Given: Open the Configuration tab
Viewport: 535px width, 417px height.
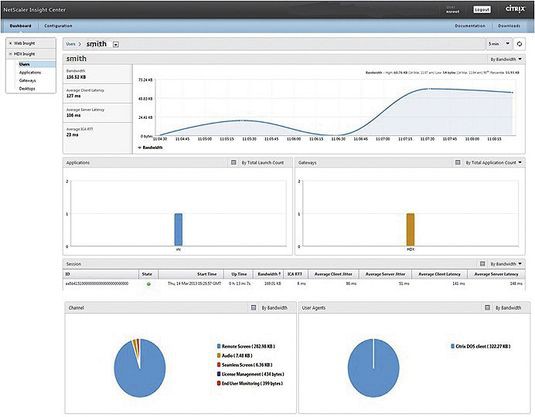Looking at the screenshot, I should coord(58,26).
